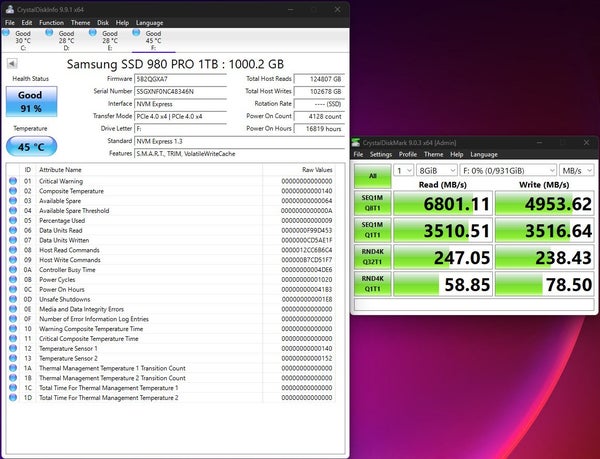
Task: Click the Critical Warning blue status orb
Action: [x=13, y=181]
